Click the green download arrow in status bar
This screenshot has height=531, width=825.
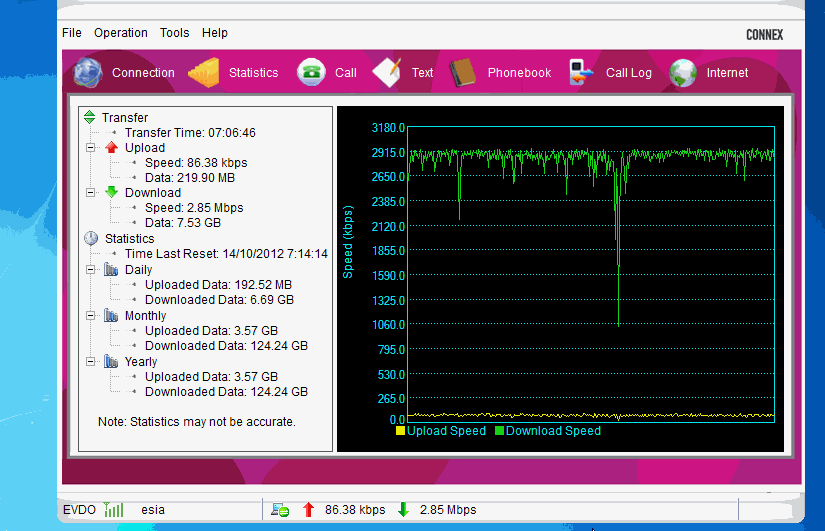point(404,509)
